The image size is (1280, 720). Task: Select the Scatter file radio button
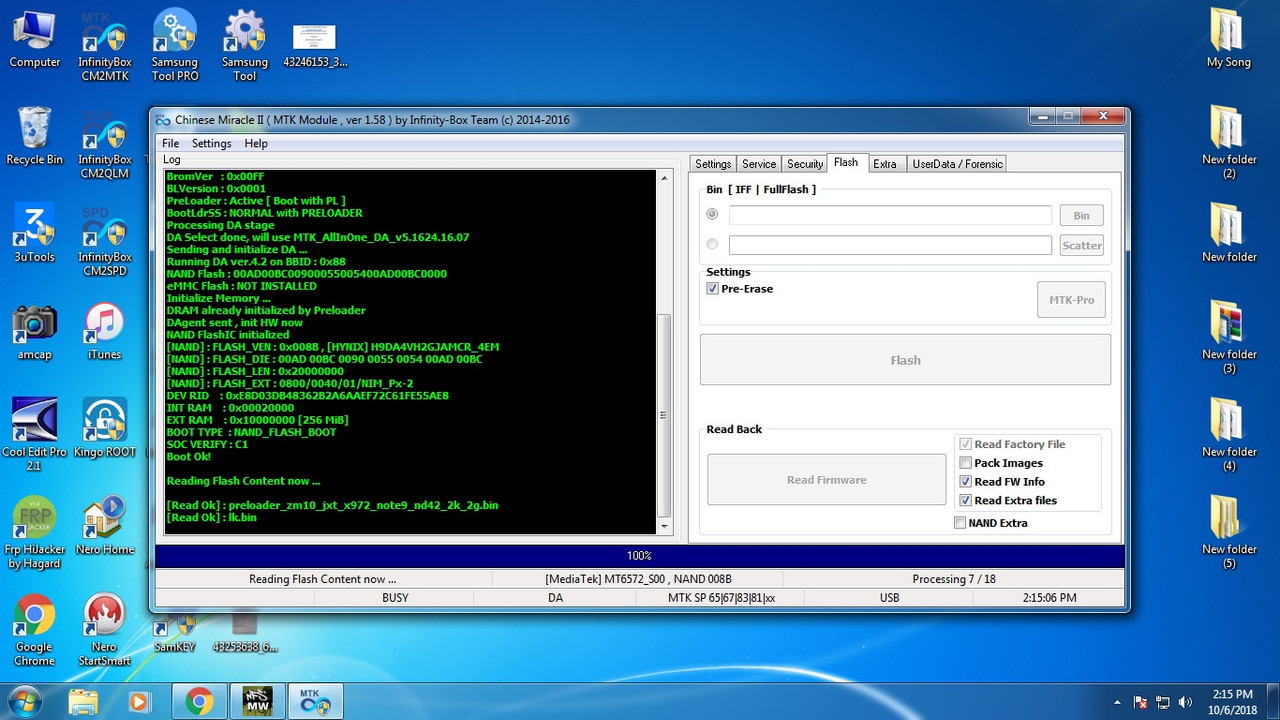point(712,244)
